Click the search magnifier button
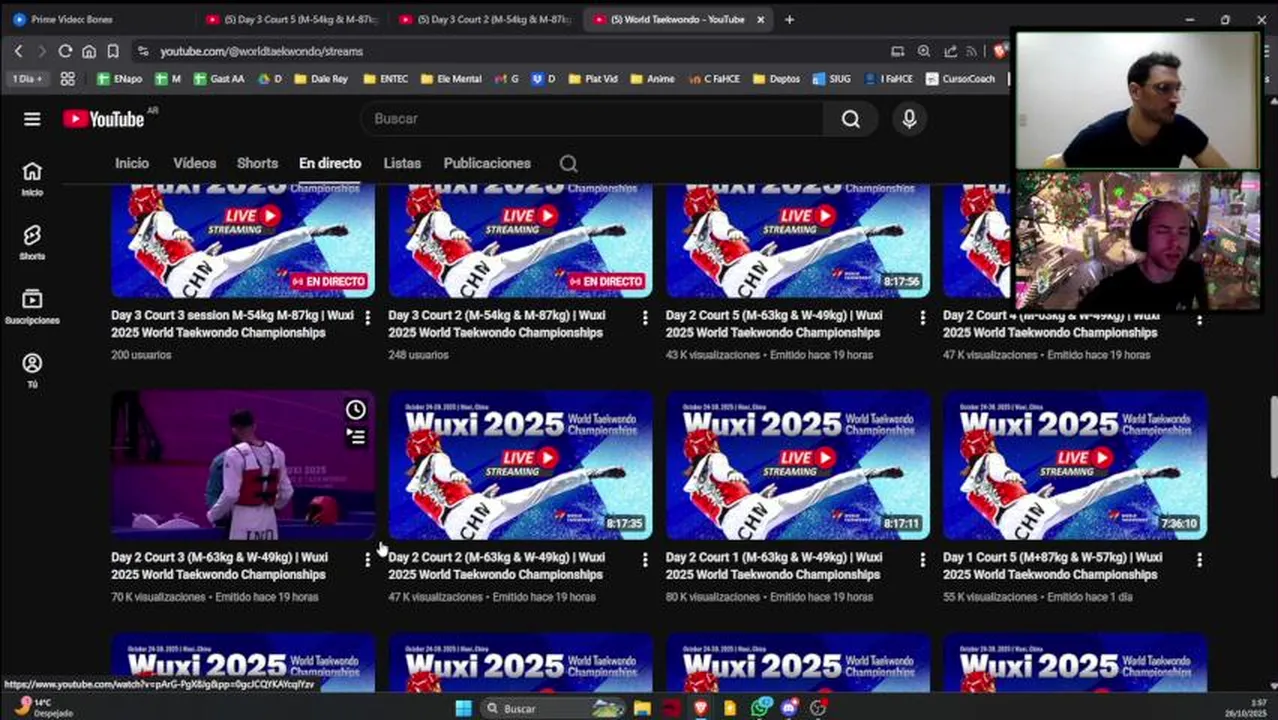Image resolution: width=1278 pixels, height=720 pixels. (x=850, y=119)
